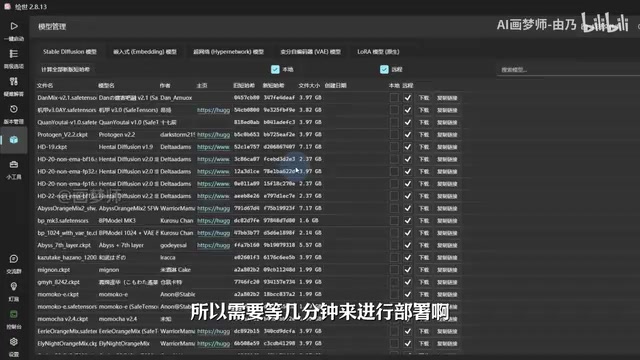The height and width of the screenshot is (360, 640).
Task: Switch to LoRA model tab
Action: [x=378, y=52]
